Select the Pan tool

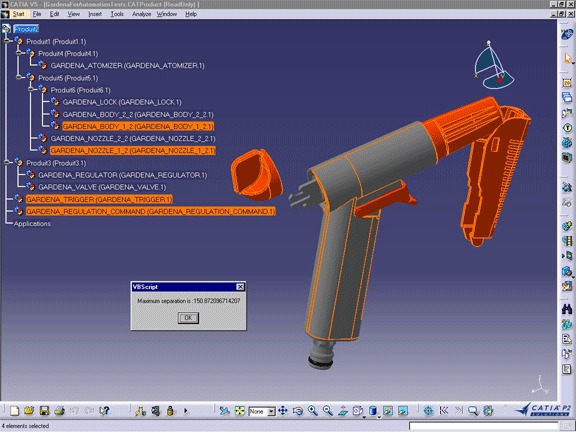tap(283, 411)
